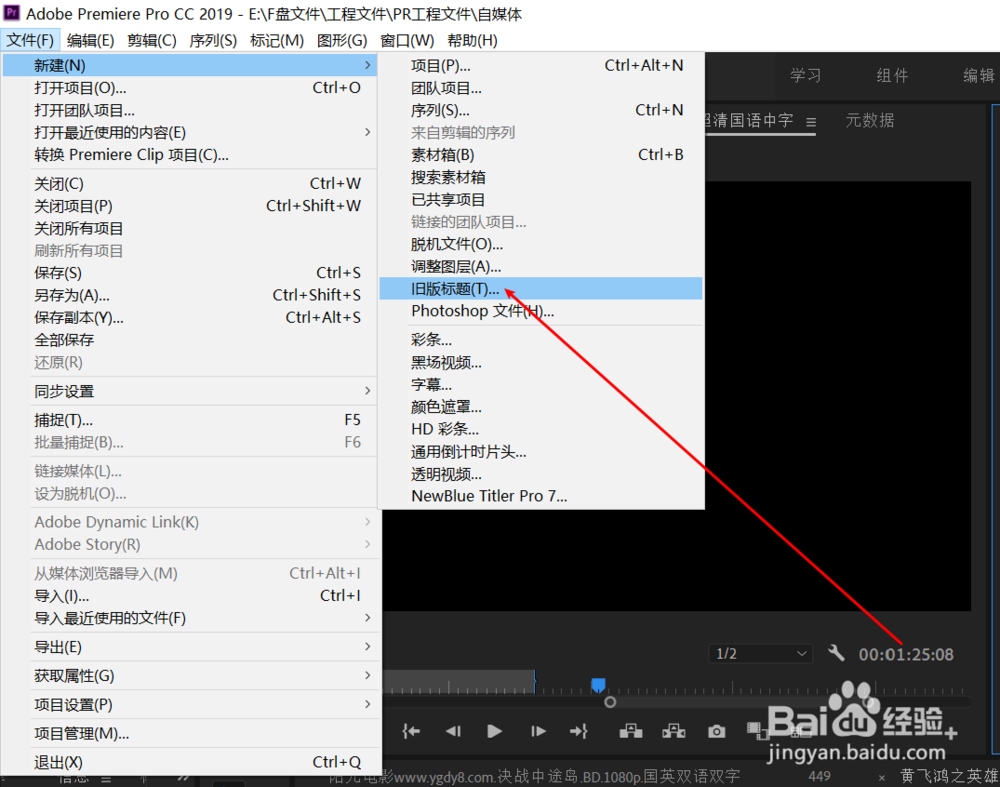
Task: Choose 项目管理(M)... menu item
Action: [x=190, y=733]
